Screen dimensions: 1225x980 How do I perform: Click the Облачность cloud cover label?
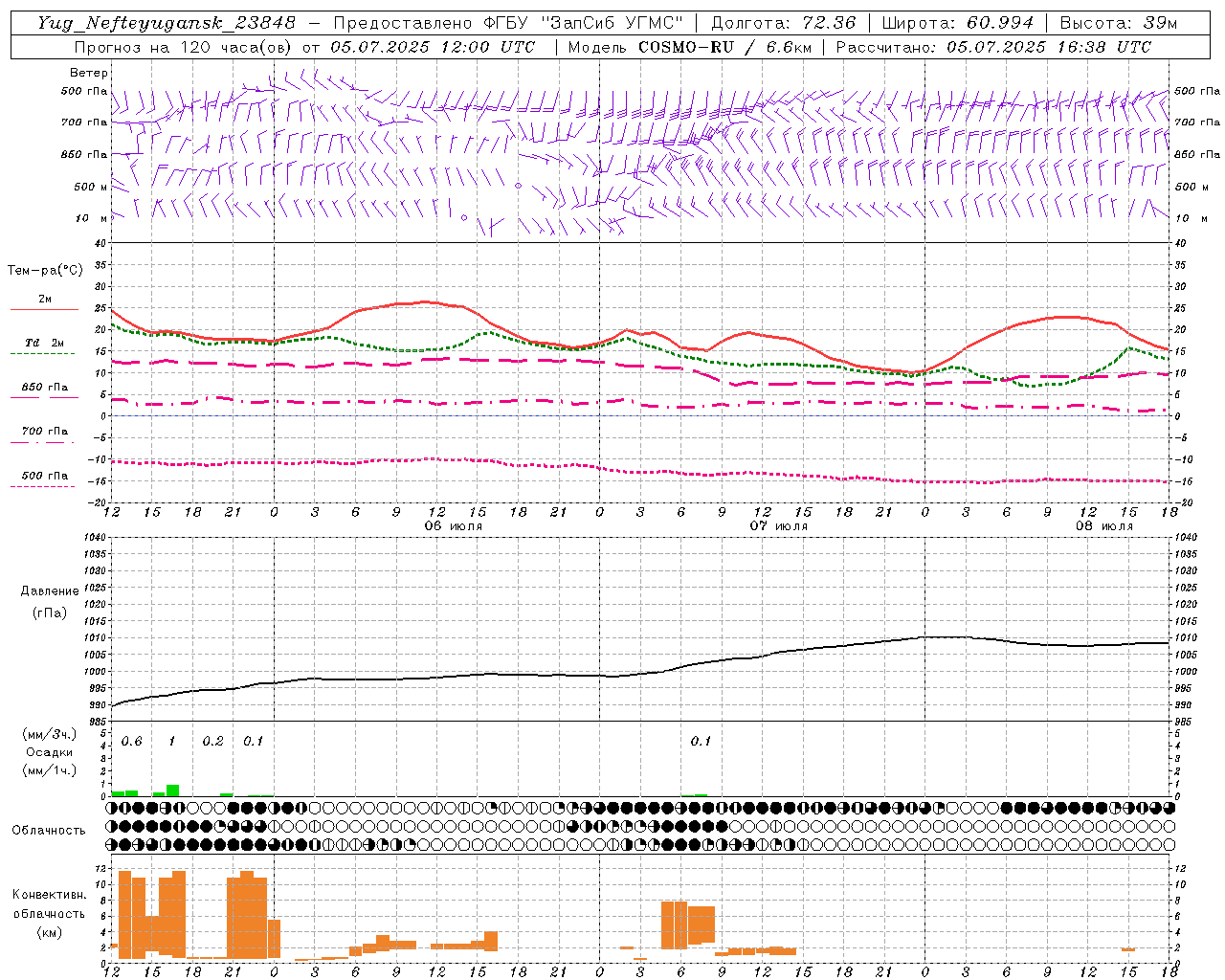(49, 831)
